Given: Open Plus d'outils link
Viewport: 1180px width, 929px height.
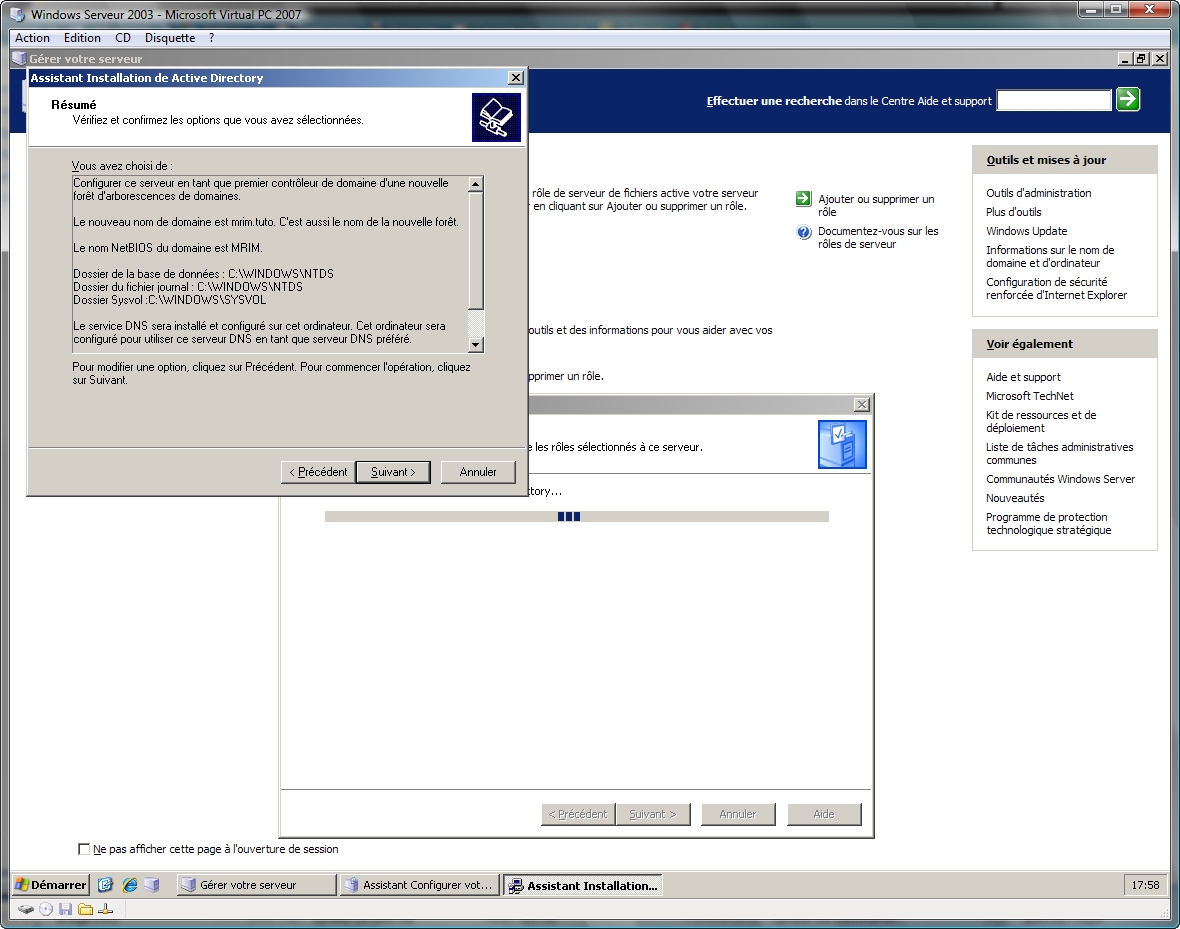Looking at the screenshot, I should (x=1014, y=212).
